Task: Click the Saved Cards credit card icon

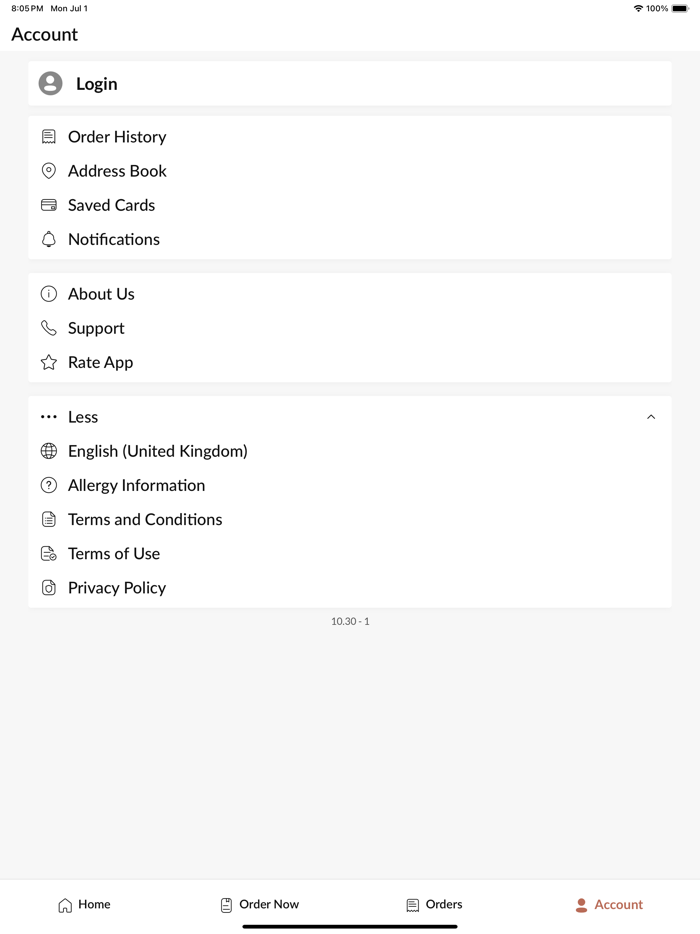Action: click(49, 205)
